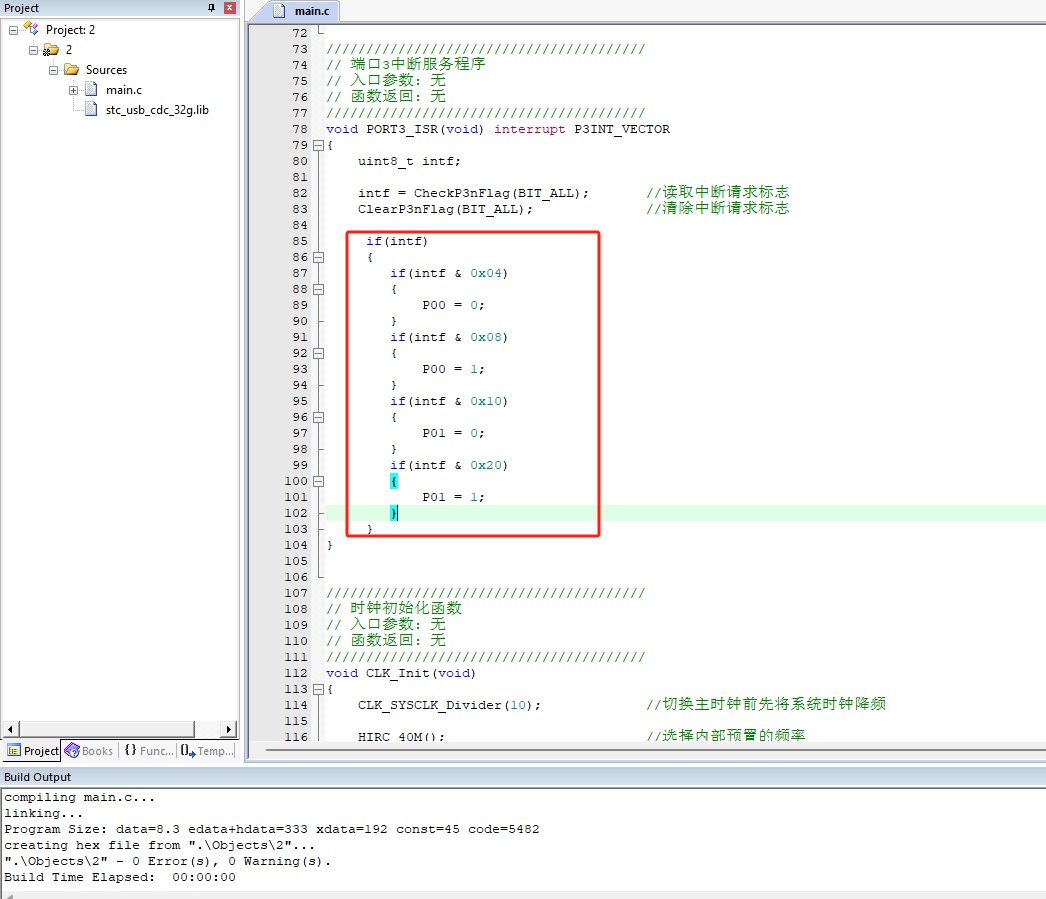Click line number 105 in the gutter
The image size is (1046, 899).
[x=296, y=562]
